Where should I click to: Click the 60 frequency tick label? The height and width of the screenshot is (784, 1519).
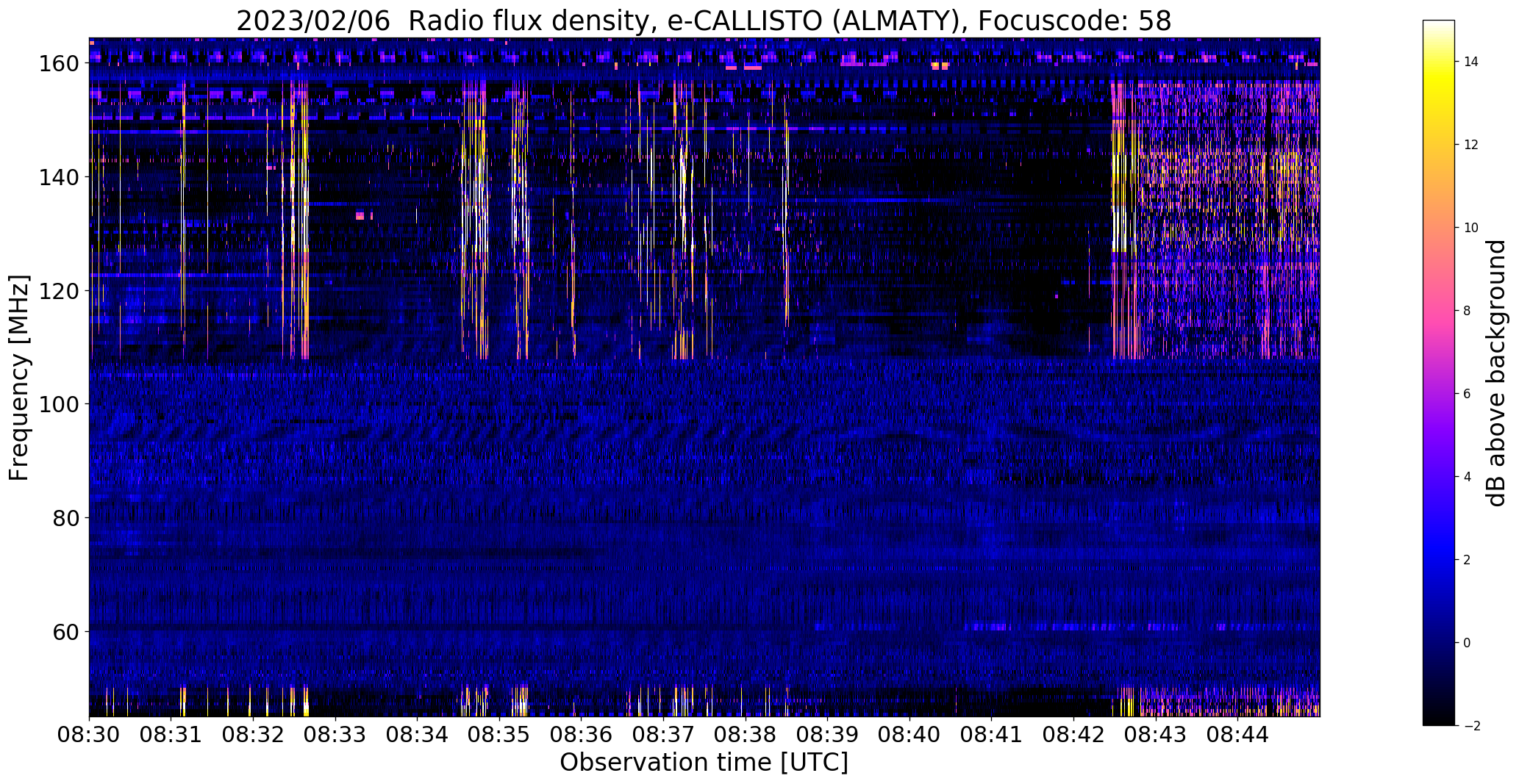coord(66,631)
